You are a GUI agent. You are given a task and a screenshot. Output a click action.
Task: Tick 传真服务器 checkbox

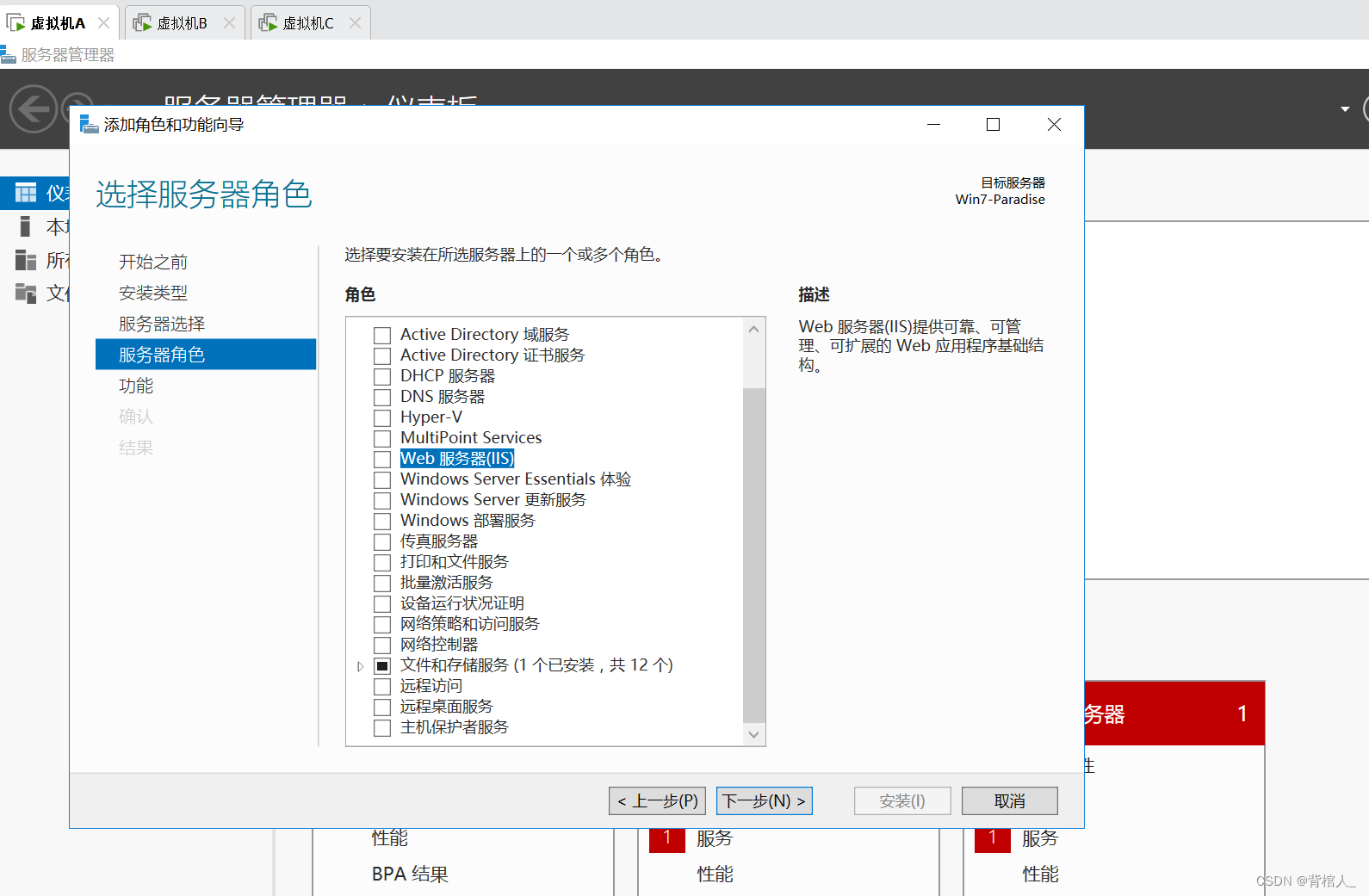click(x=382, y=541)
